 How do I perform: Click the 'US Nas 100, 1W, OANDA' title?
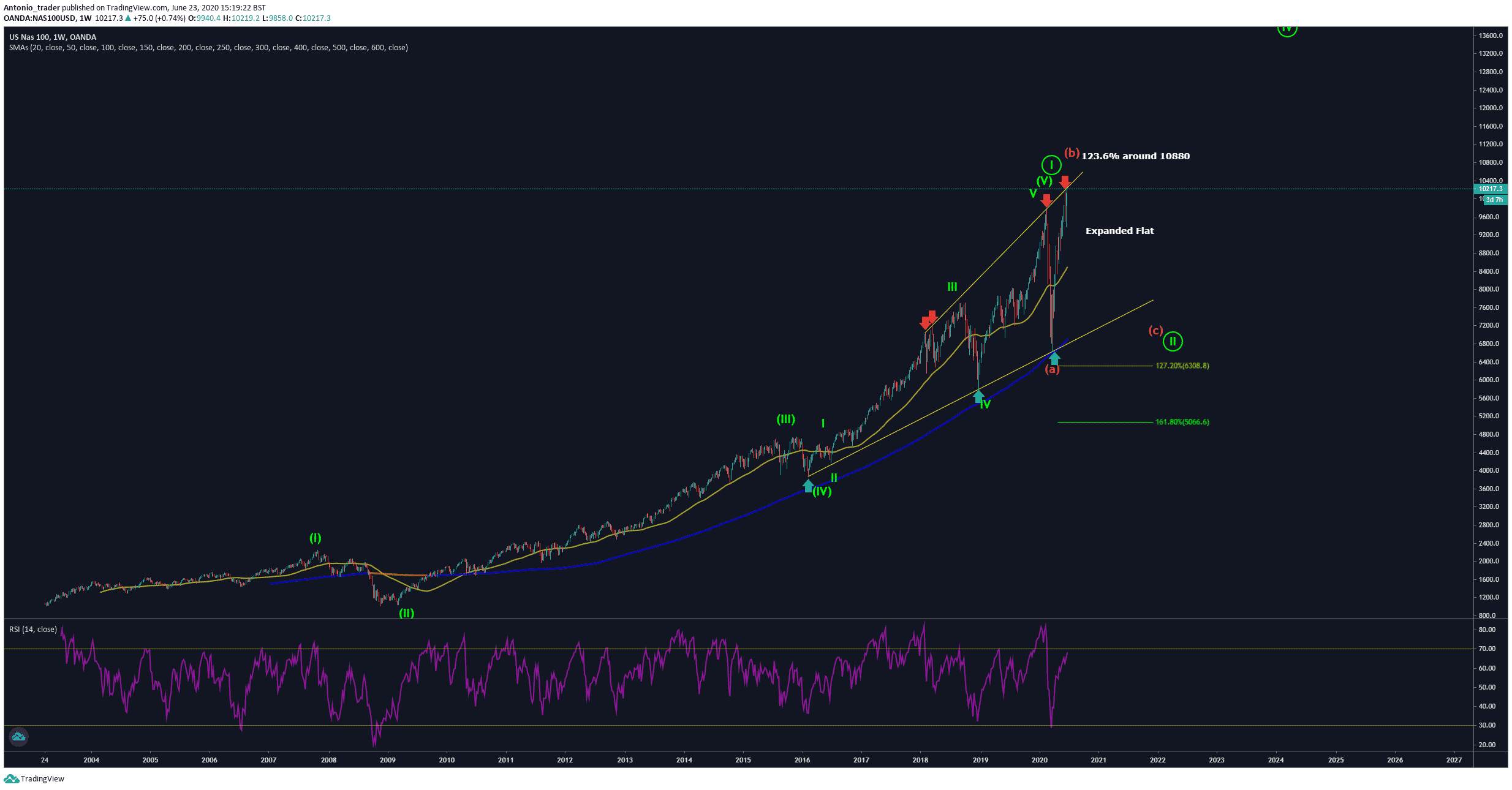pos(53,37)
